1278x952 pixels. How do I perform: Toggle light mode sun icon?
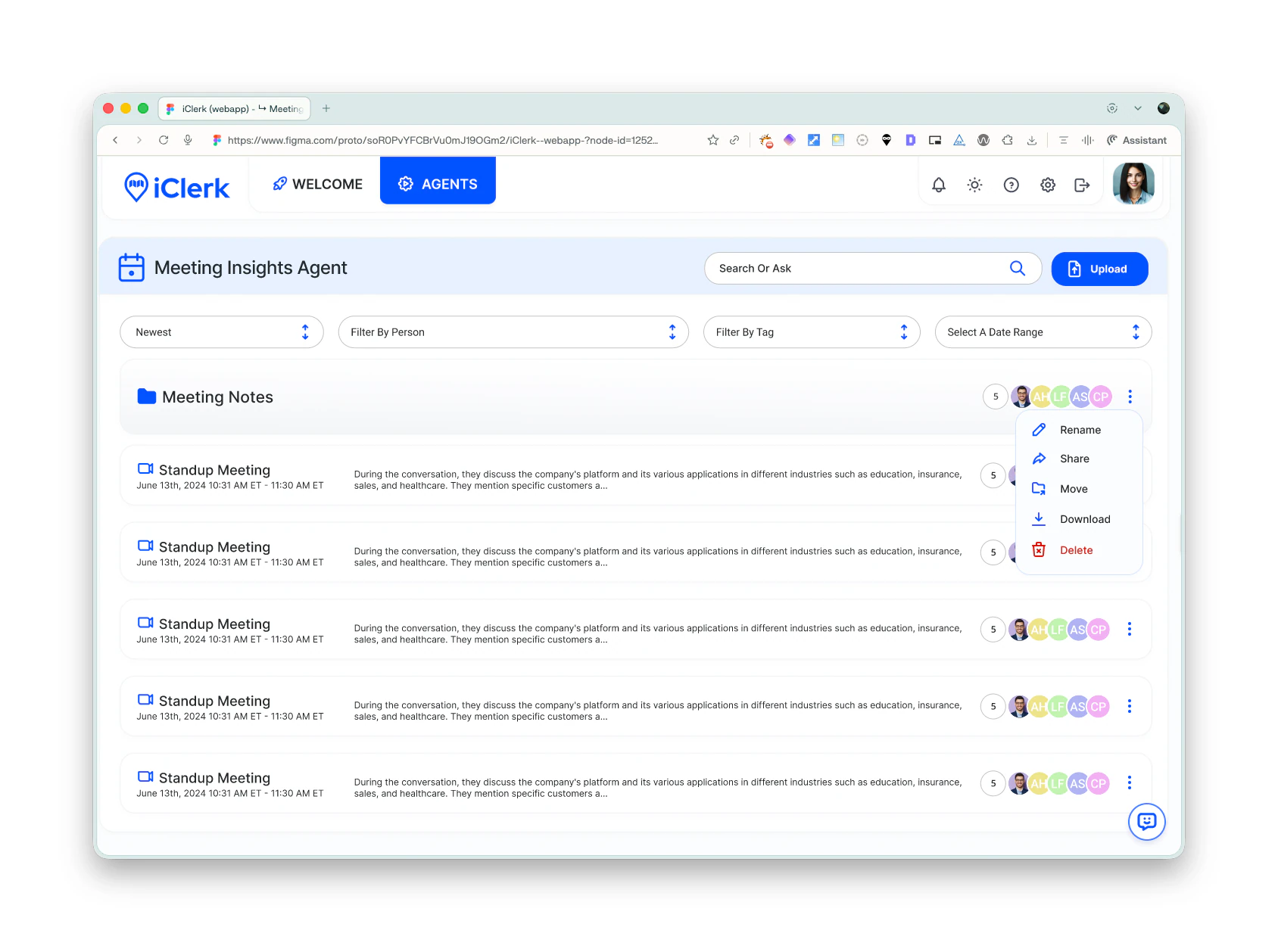[x=975, y=185]
